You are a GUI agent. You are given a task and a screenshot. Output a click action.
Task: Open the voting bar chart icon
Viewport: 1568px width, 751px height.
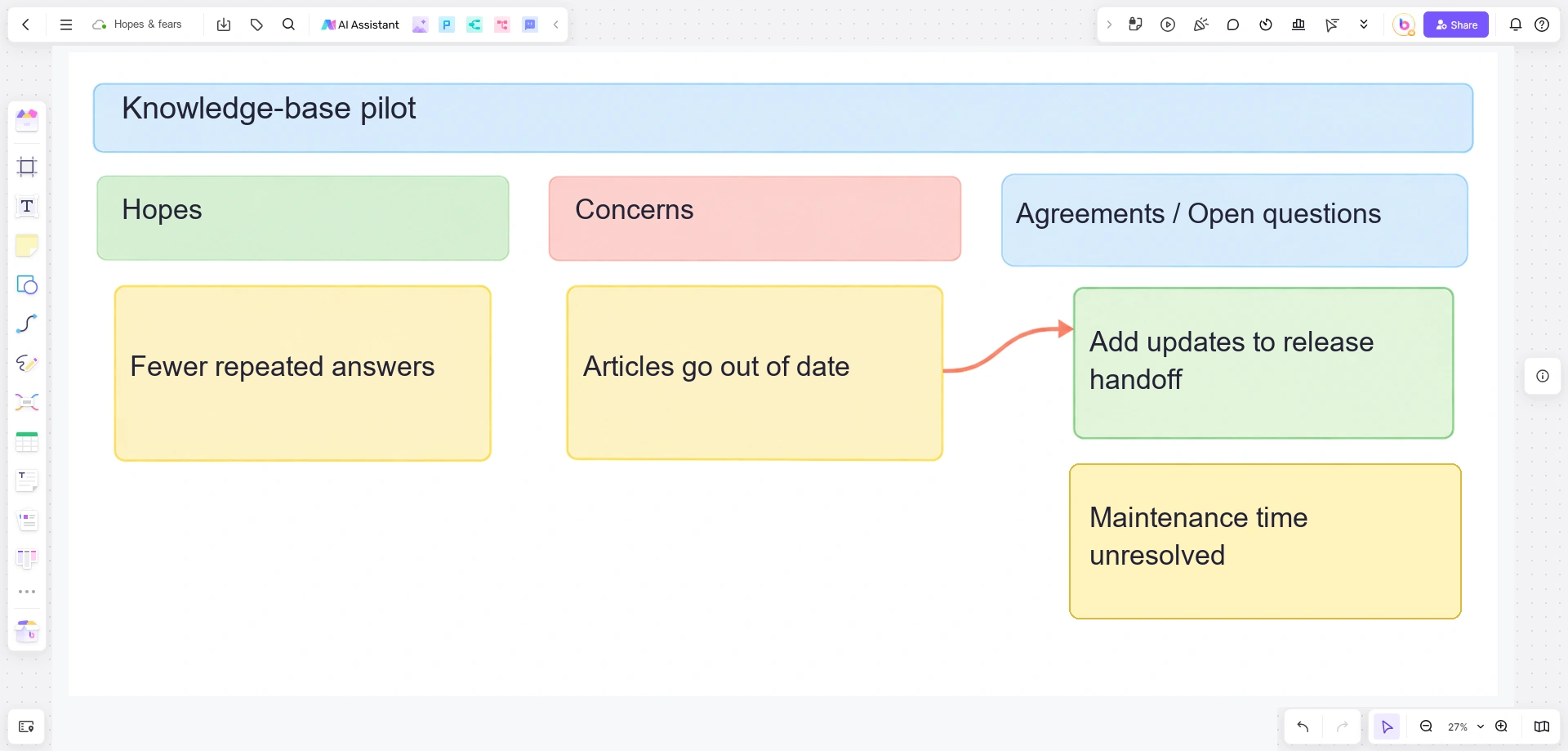(1298, 25)
